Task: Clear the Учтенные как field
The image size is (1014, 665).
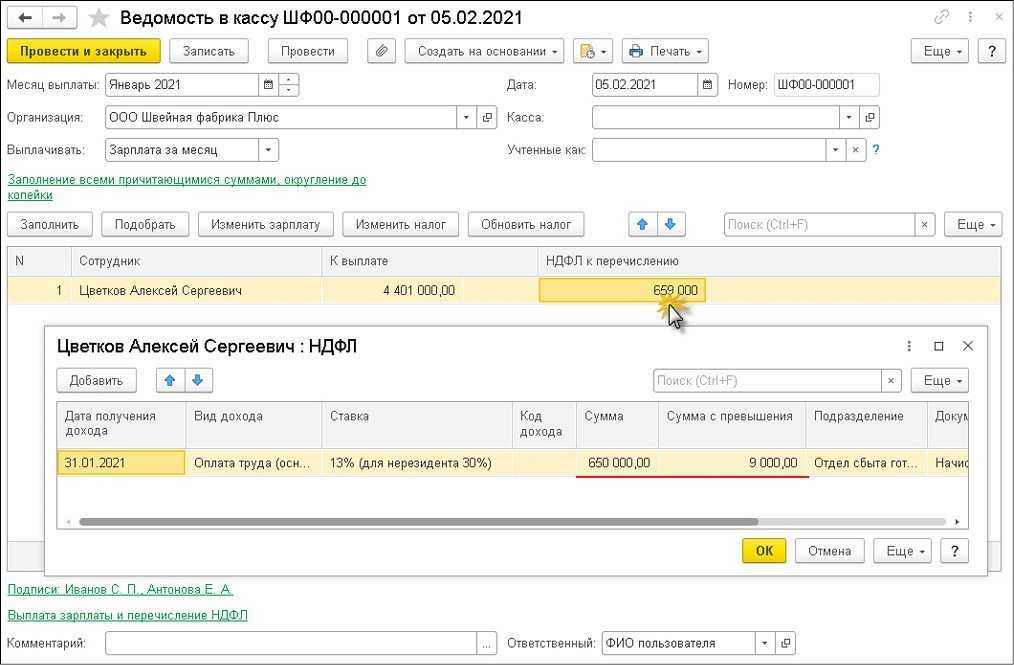Action: tap(855, 150)
